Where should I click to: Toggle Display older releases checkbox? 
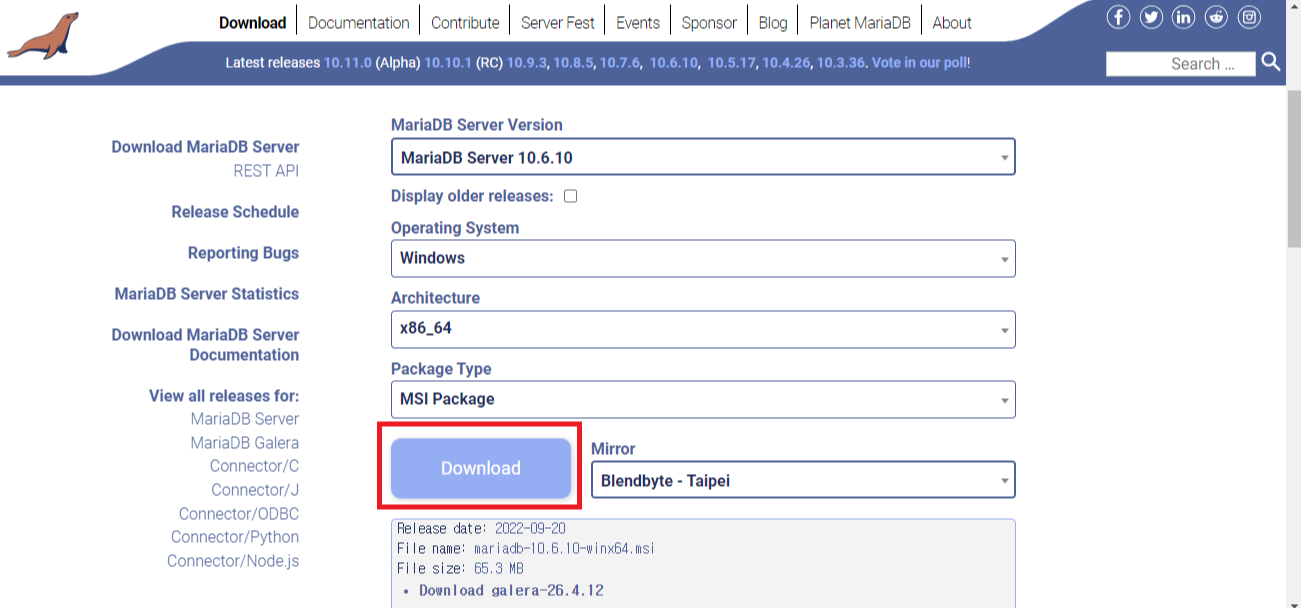(570, 196)
